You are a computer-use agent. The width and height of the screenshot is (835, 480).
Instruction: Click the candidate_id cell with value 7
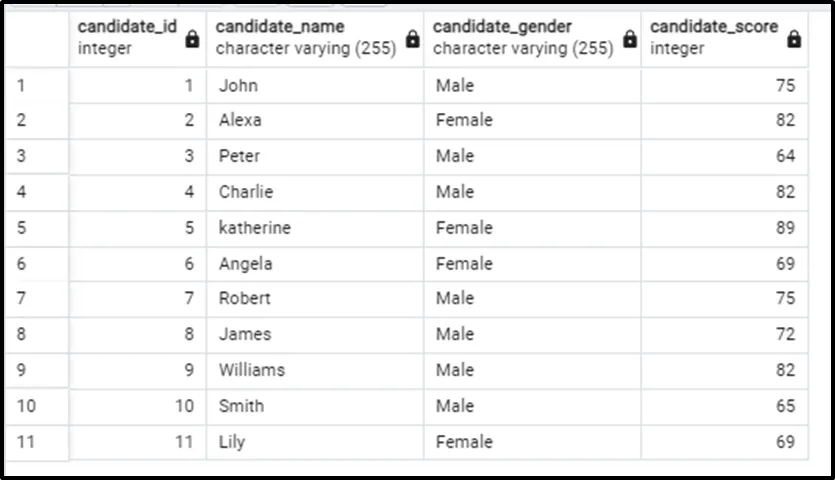pyautogui.click(x=137, y=298)
